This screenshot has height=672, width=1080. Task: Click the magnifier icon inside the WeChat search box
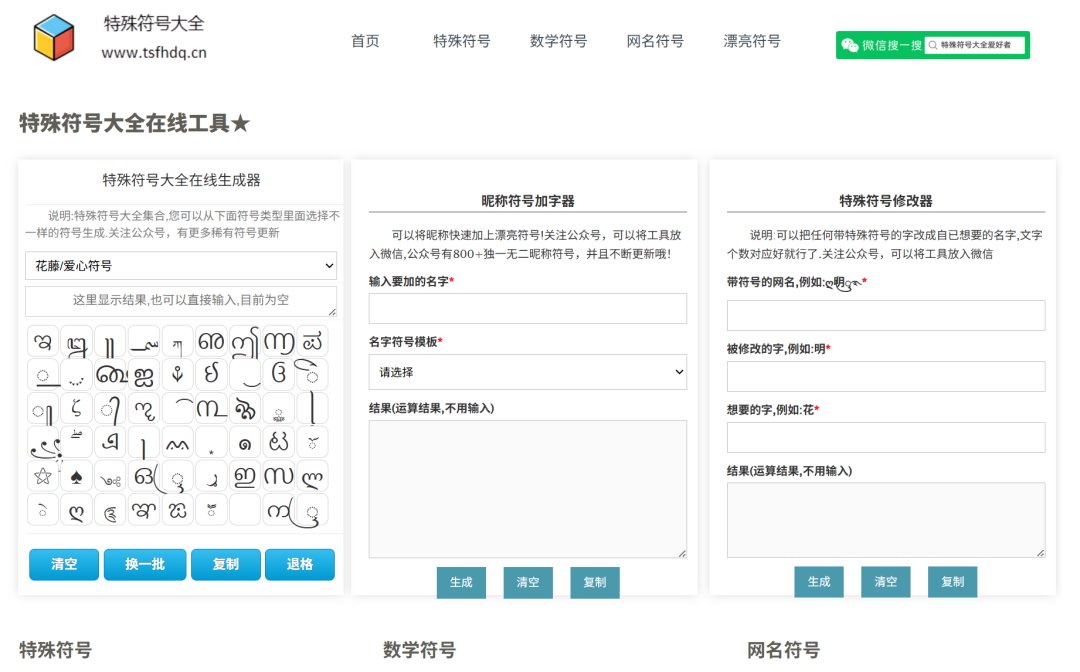pyautogui.click(x=931, y=45)
